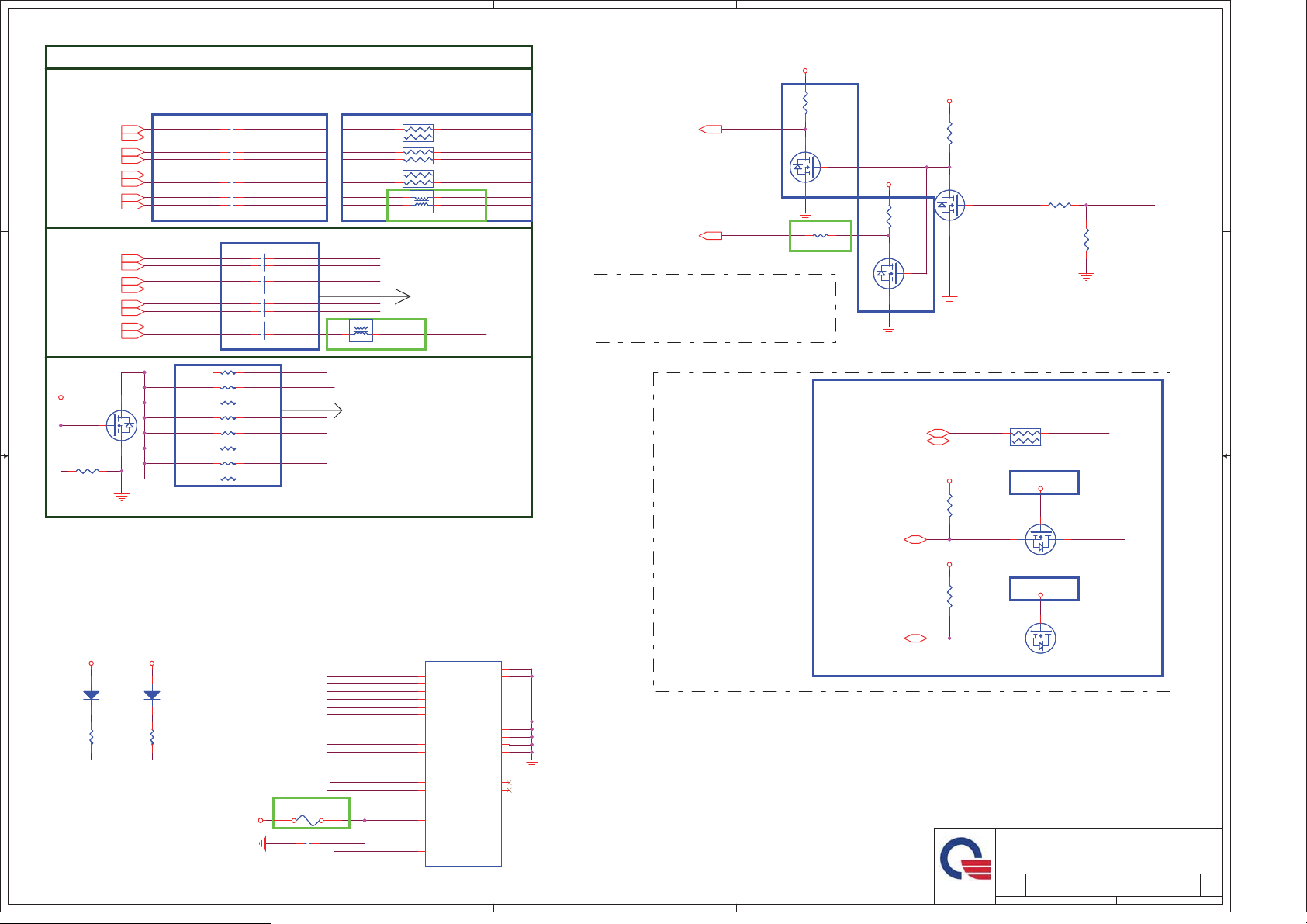Select the upper MOSFET in the dashed section
Image resolution: width=1307 pixels, height=924 pixels.
pos(1041,539)
